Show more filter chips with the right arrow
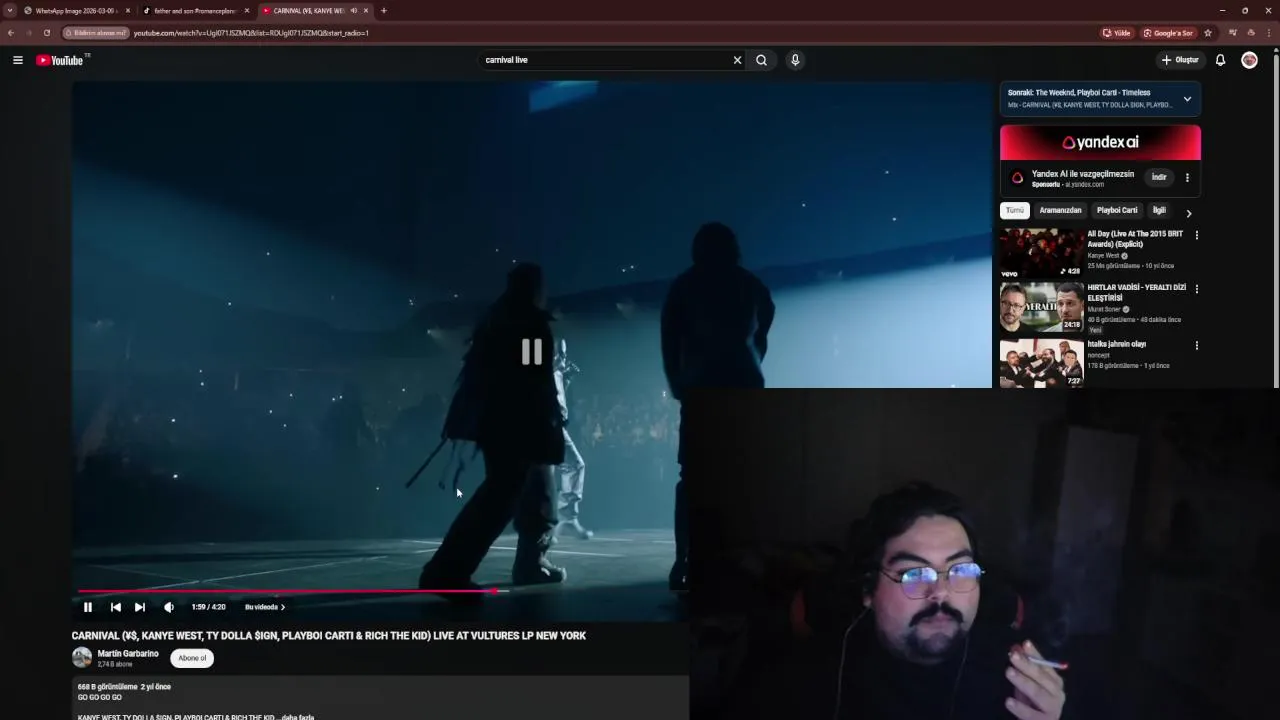Image resolution: width=1280 pixels, height=720 pixels. click(x=1188, y=212)
